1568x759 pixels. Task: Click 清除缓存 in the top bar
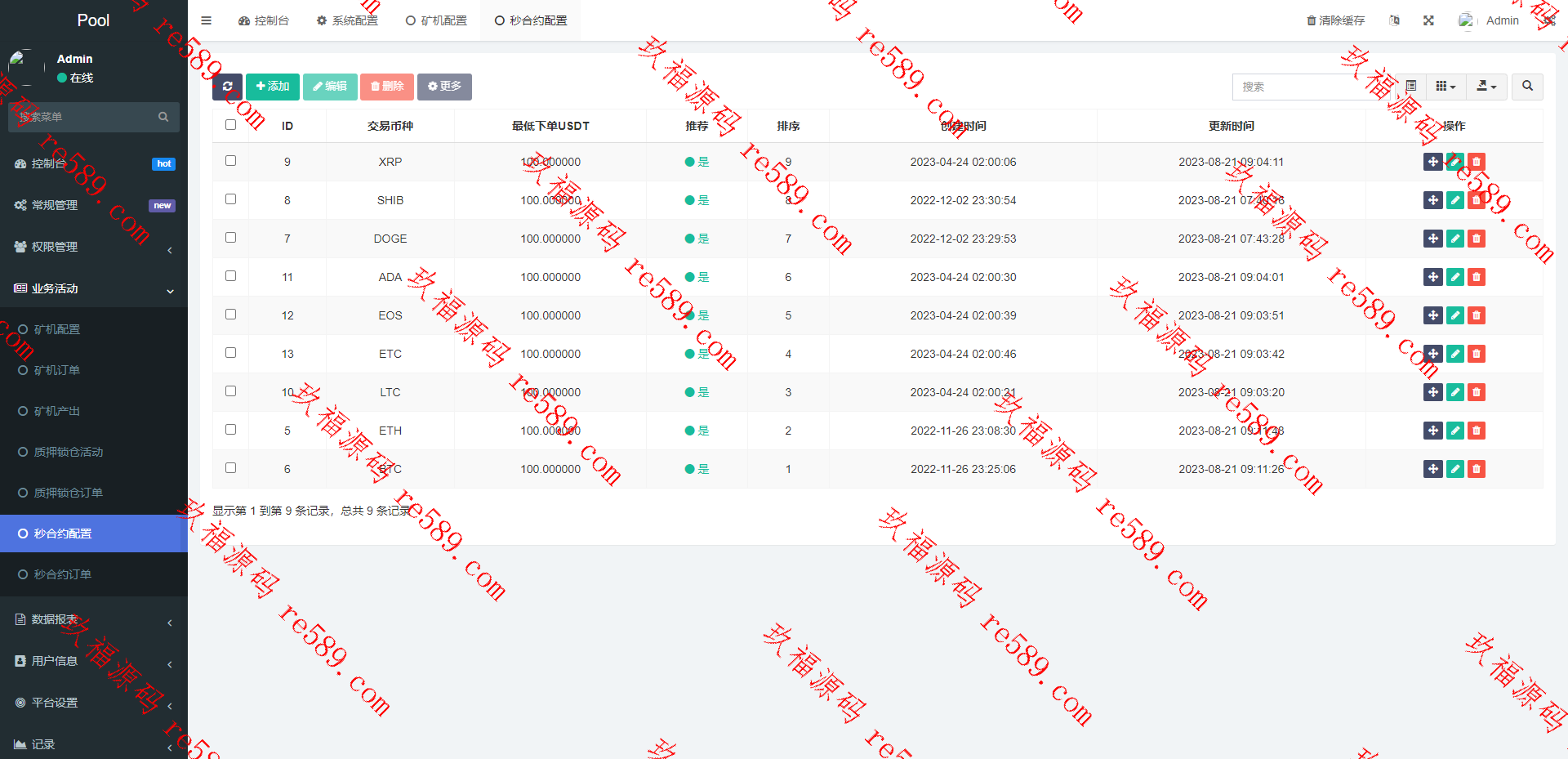[1336, 20]
